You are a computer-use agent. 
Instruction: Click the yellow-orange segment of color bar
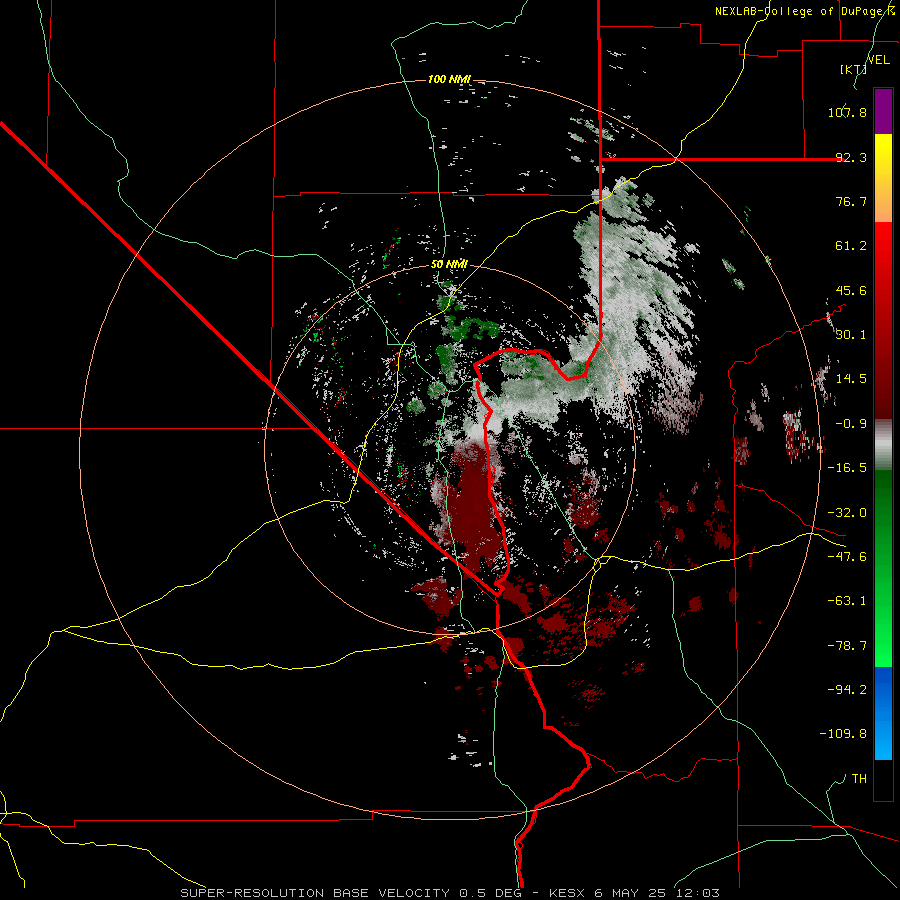[883, 178]
